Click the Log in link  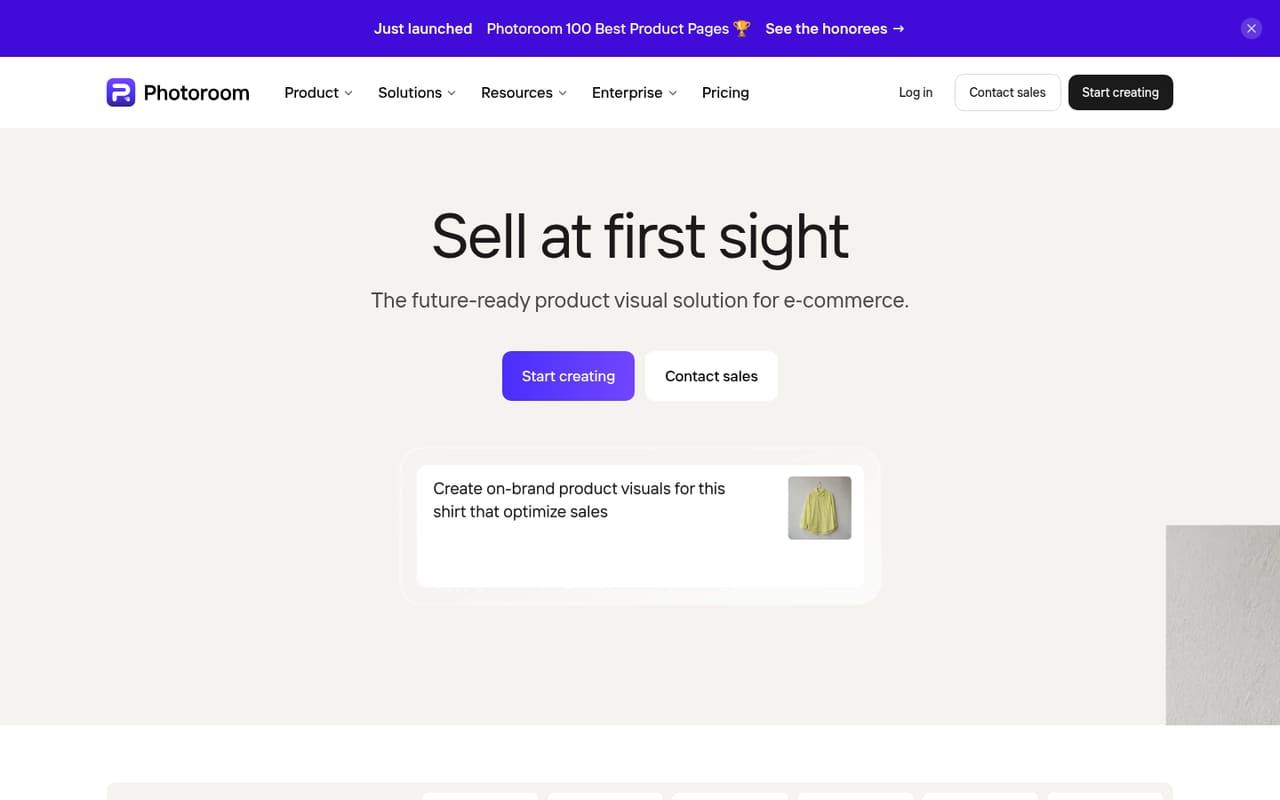[x=915, y=93]
